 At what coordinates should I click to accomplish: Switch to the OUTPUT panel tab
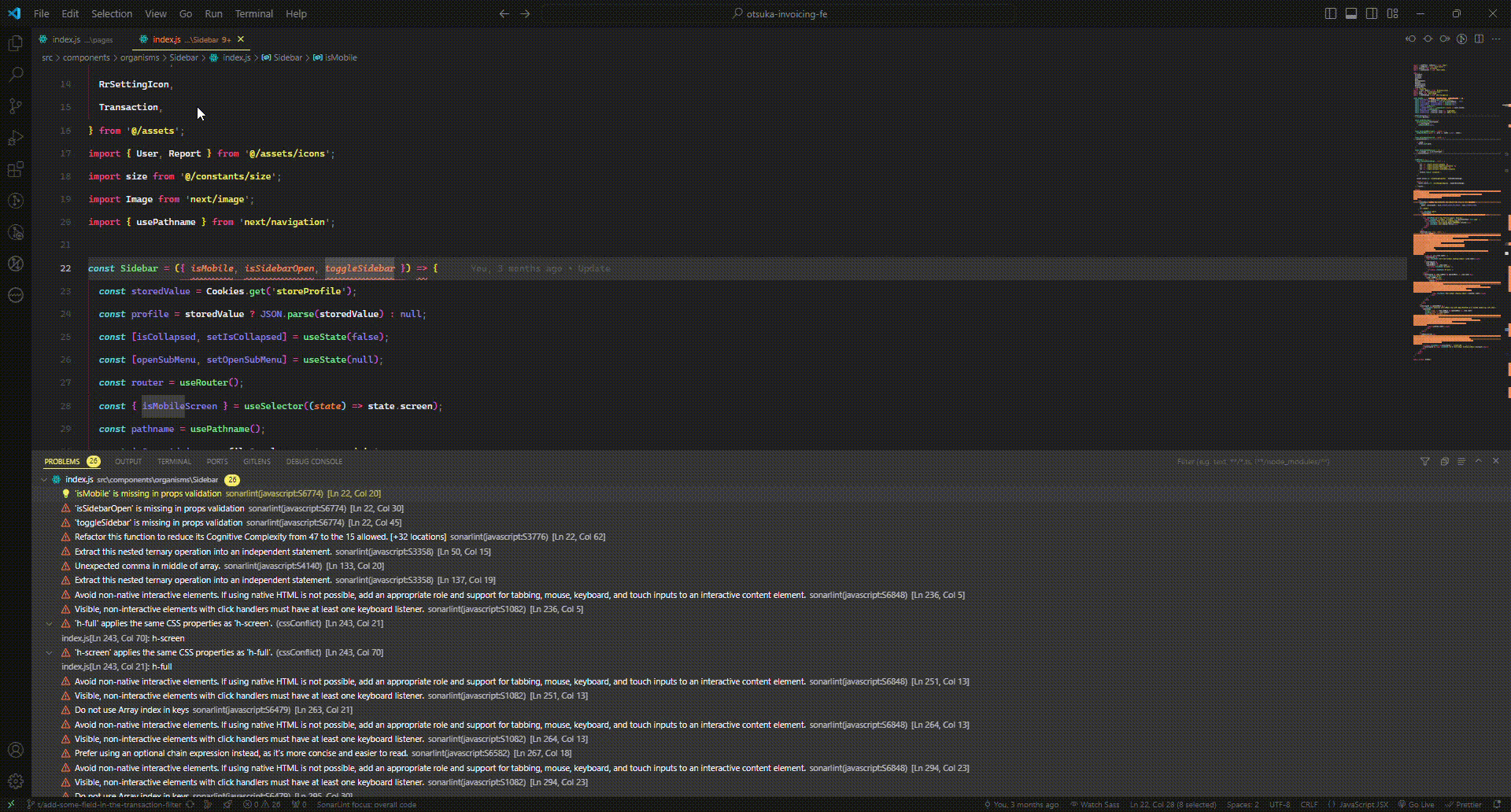(128, 461)
